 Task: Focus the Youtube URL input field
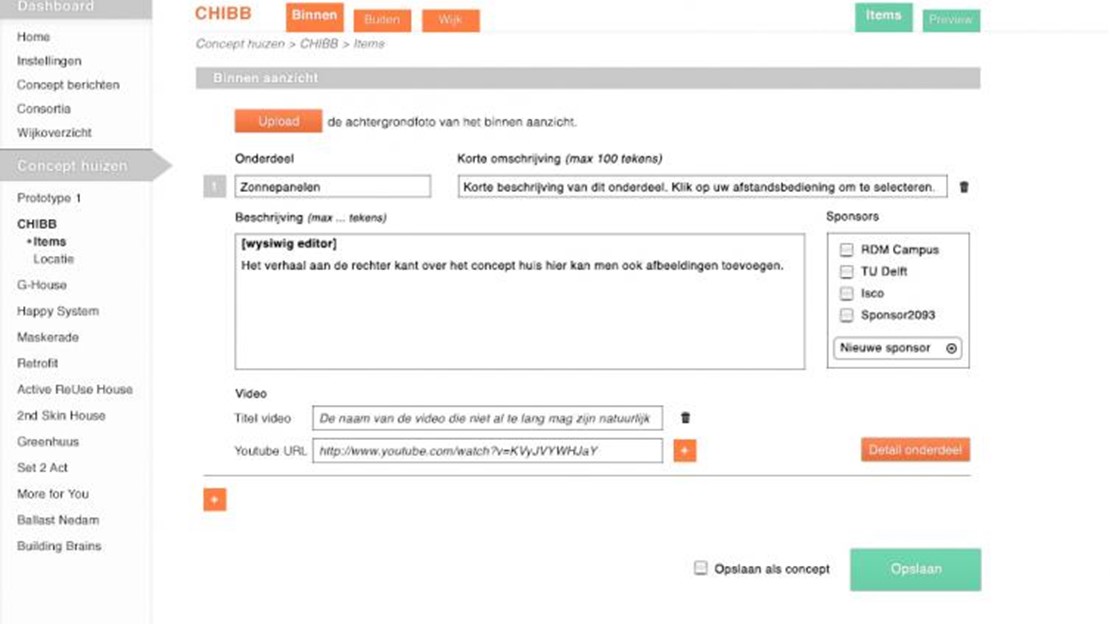tap(487, 451)
